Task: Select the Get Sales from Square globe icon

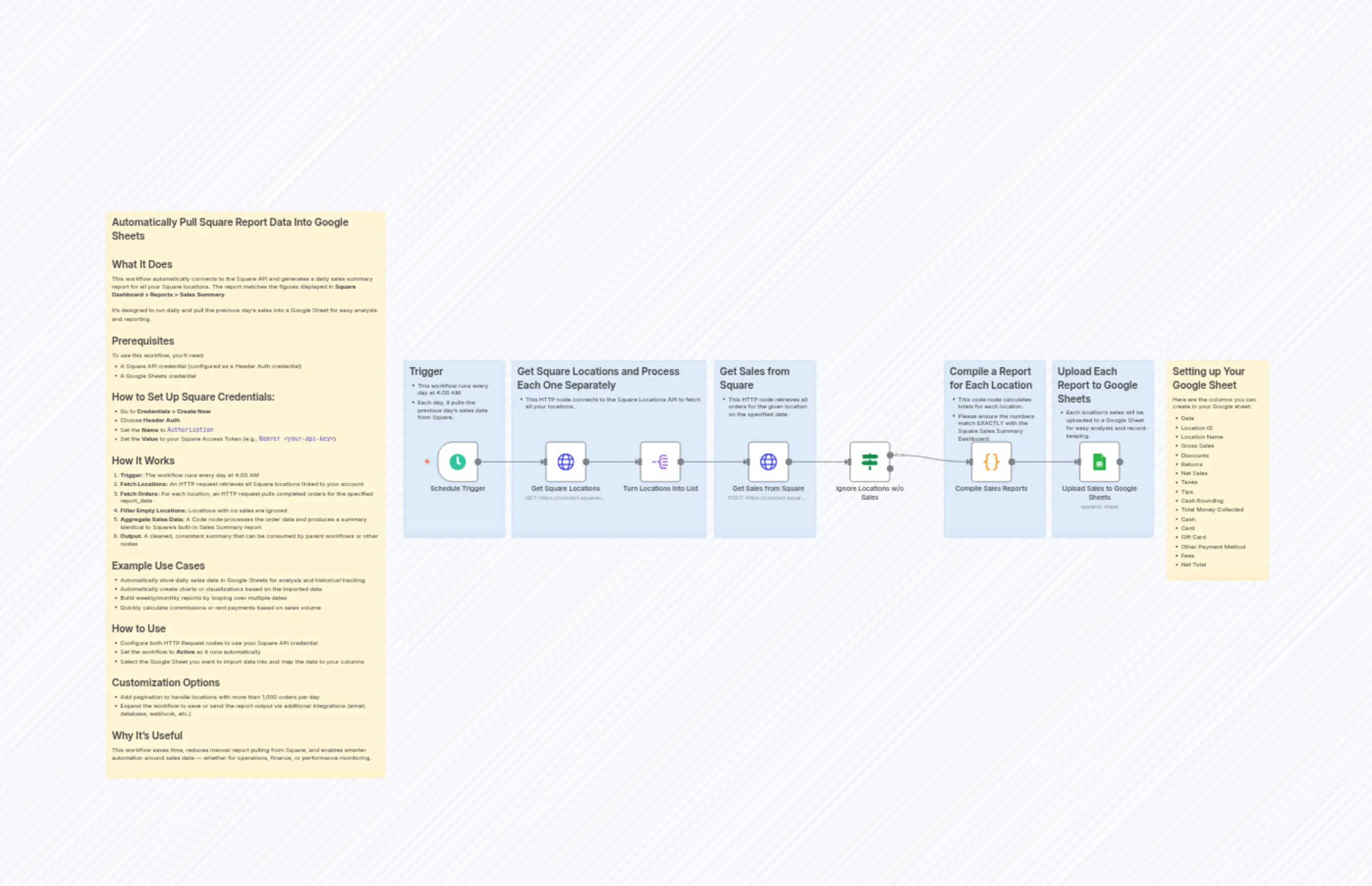Action: click(x=769, y=461)
